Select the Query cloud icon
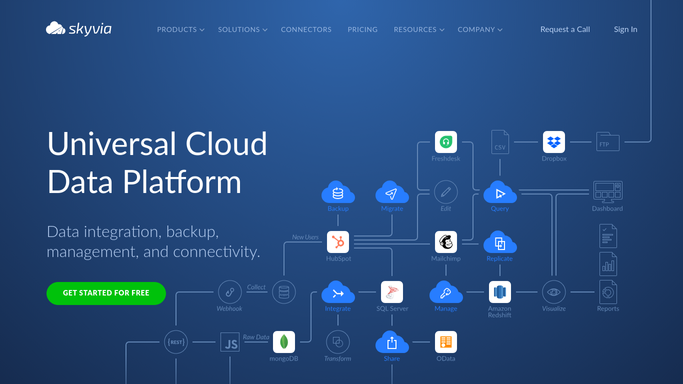The height and width of the screenshot is (384, 683). click(x=500, y=192)
